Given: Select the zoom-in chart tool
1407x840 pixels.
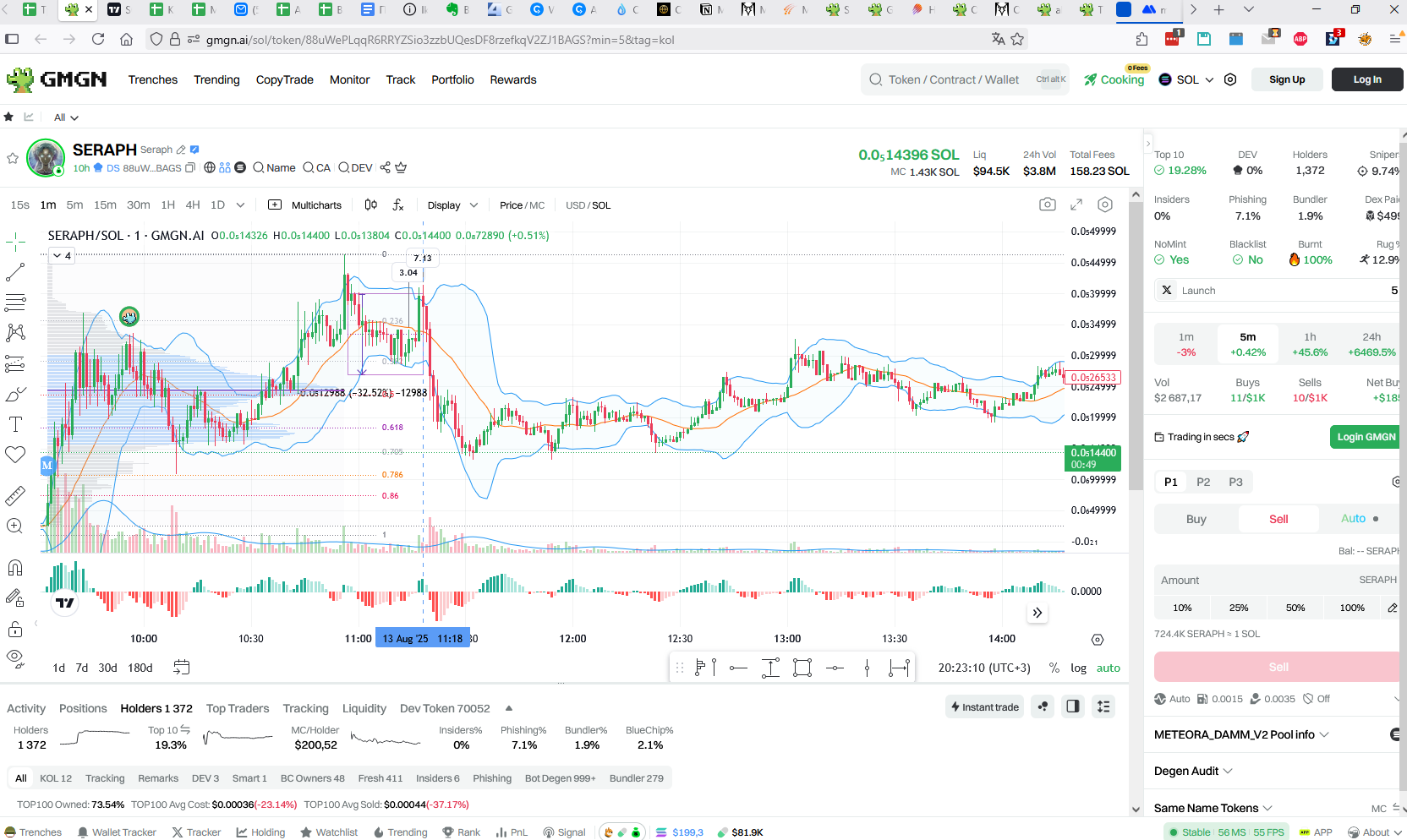Looking at the screenshot, I should (x=15, y=526).
